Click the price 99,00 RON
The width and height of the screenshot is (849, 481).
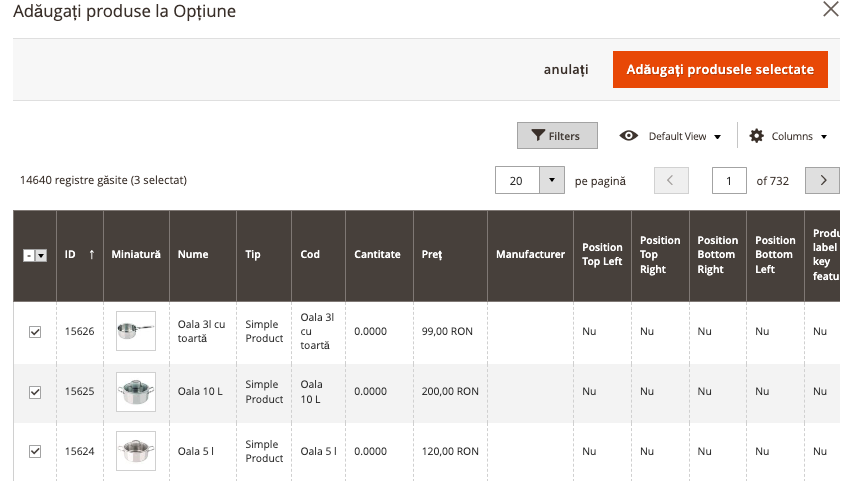[x=447, y=331]
